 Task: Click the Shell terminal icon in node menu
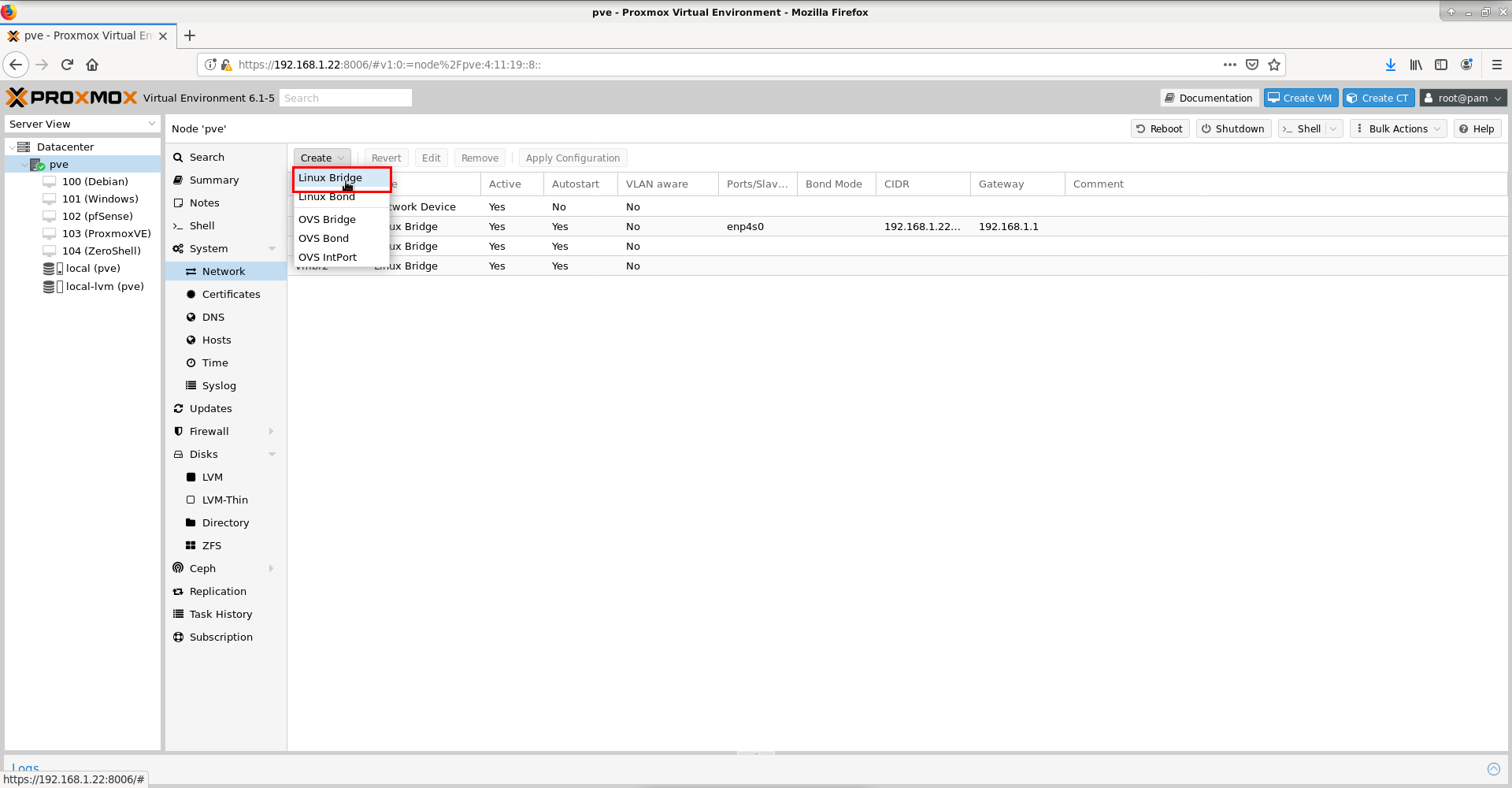pyautogui.click(x=178, y=226)
